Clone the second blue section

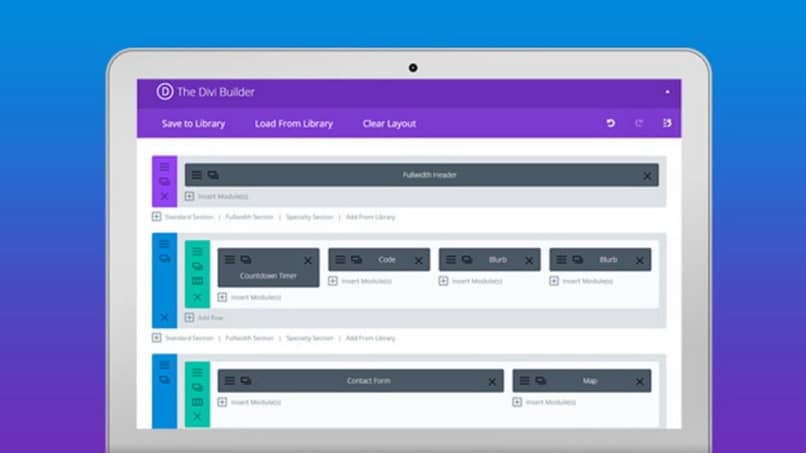coord(164,259)
